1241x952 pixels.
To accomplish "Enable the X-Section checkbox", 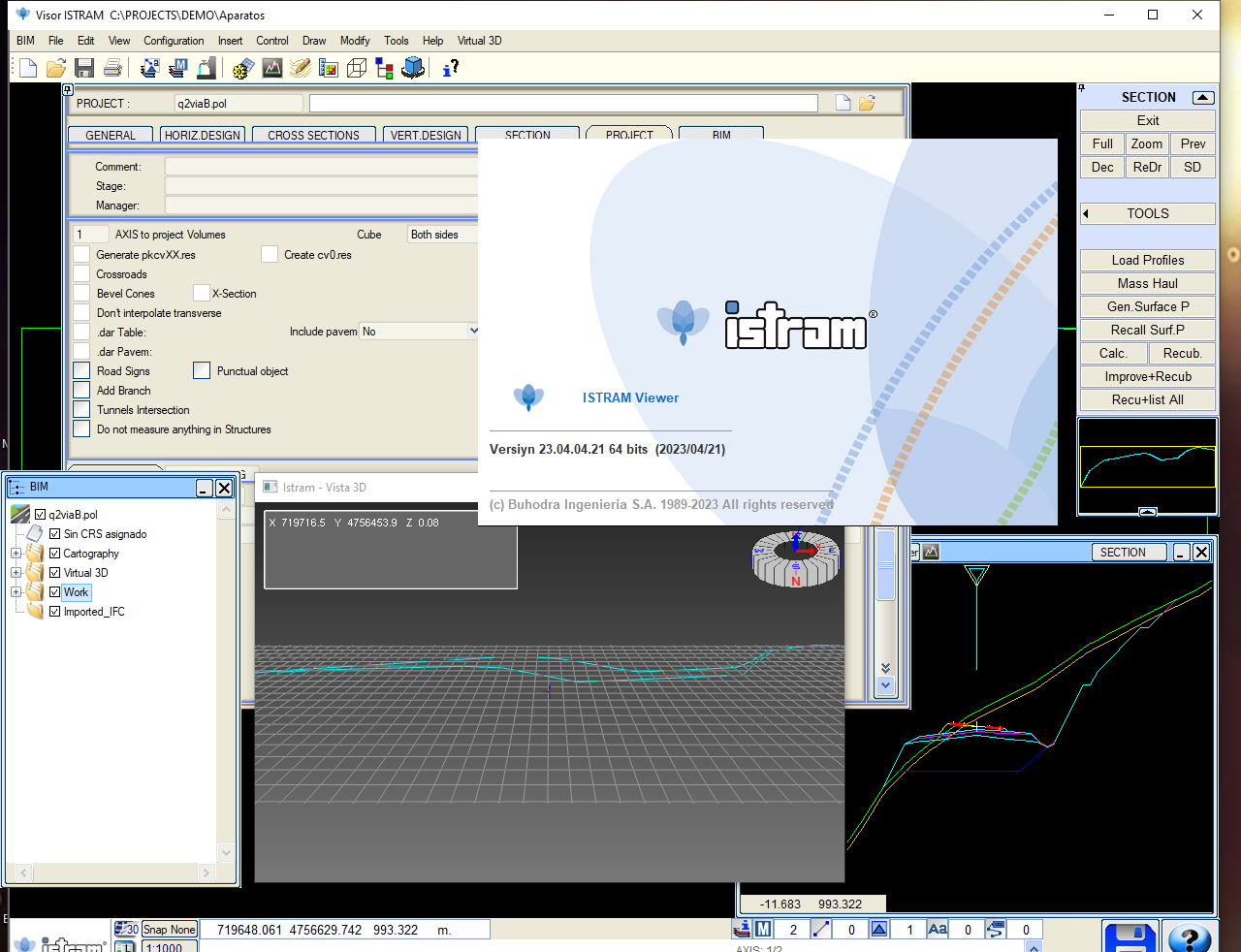I will (x=202, y=293).
